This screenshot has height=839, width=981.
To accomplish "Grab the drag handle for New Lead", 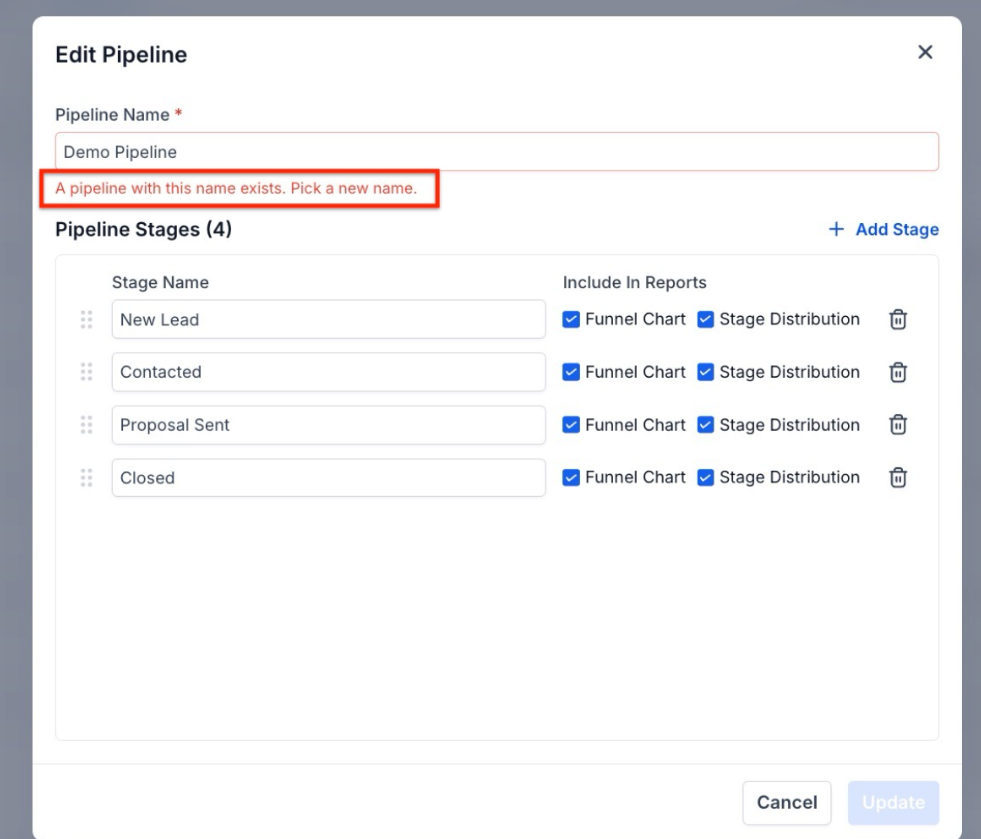I will [x=86, y=320].
